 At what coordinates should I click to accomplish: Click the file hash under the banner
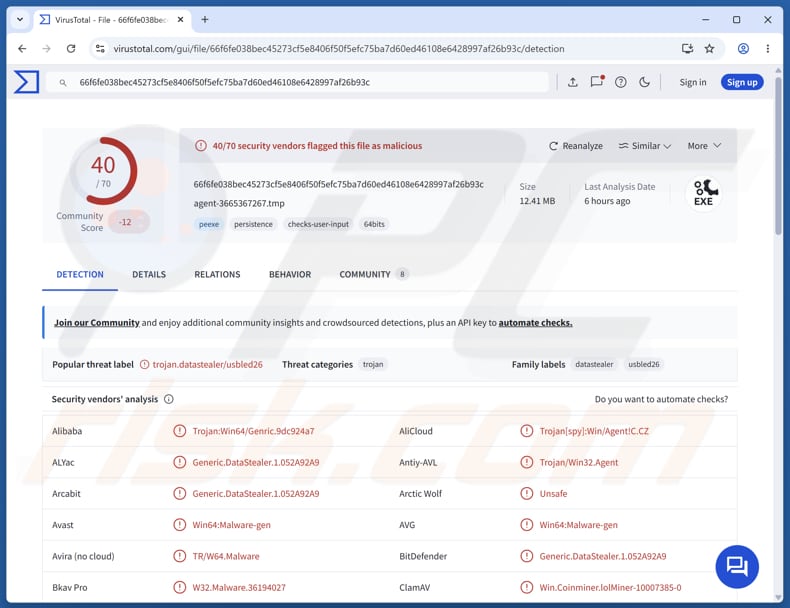click(339, 184)
